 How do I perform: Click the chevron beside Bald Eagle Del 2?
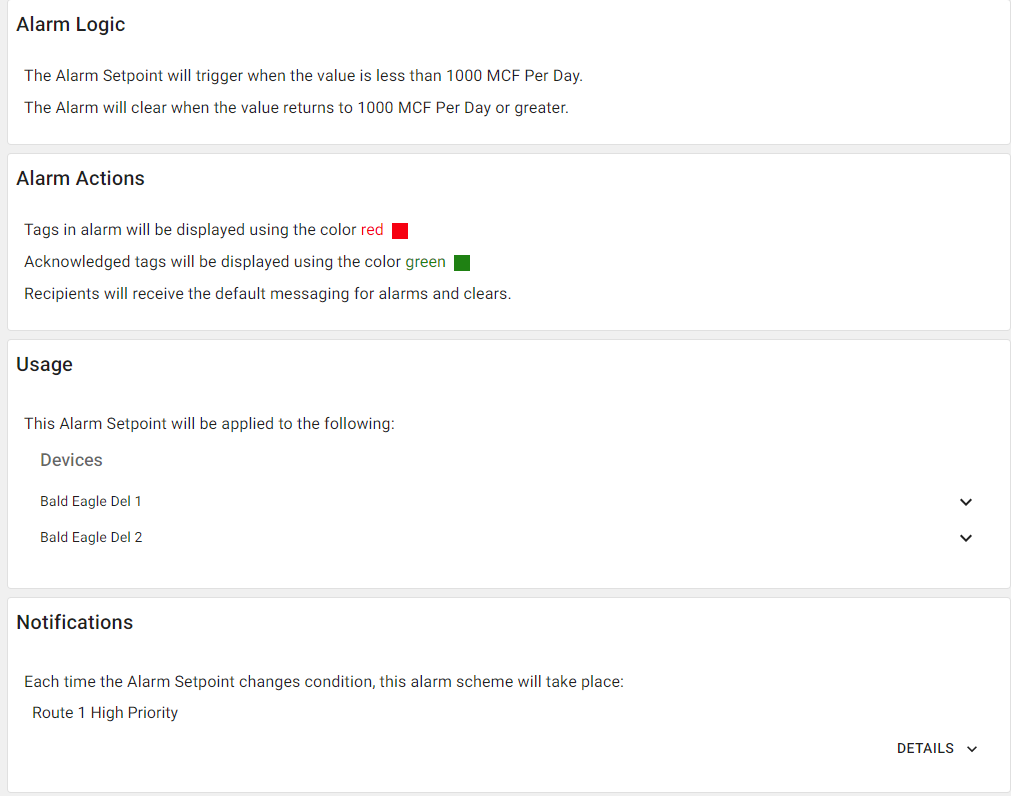pyautogui.click(x=965, y=538)
